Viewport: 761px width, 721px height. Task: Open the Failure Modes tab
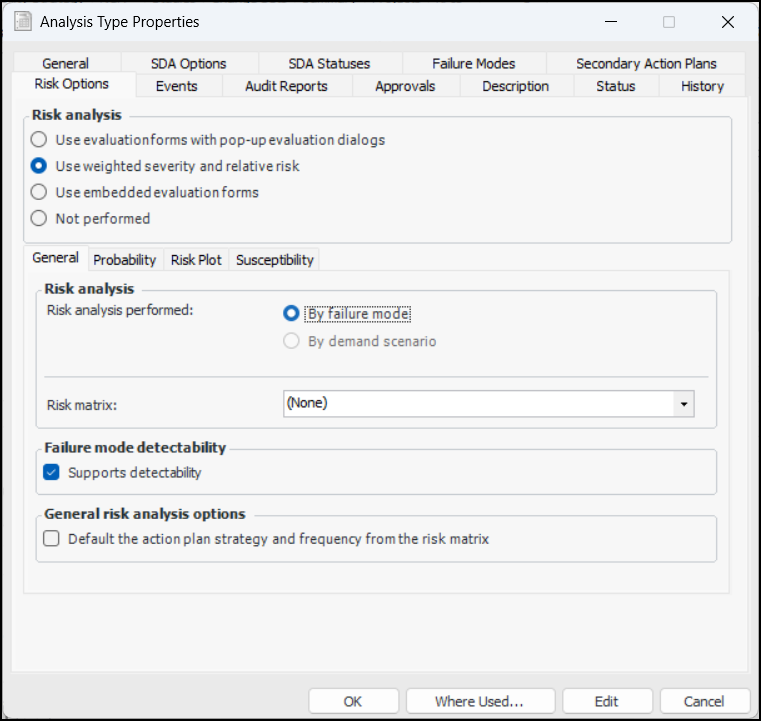click(x=473, y=63)
